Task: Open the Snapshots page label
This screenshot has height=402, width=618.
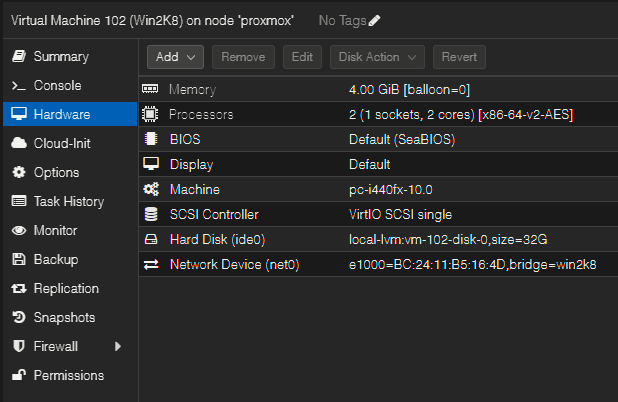Action: coord(64,318)
